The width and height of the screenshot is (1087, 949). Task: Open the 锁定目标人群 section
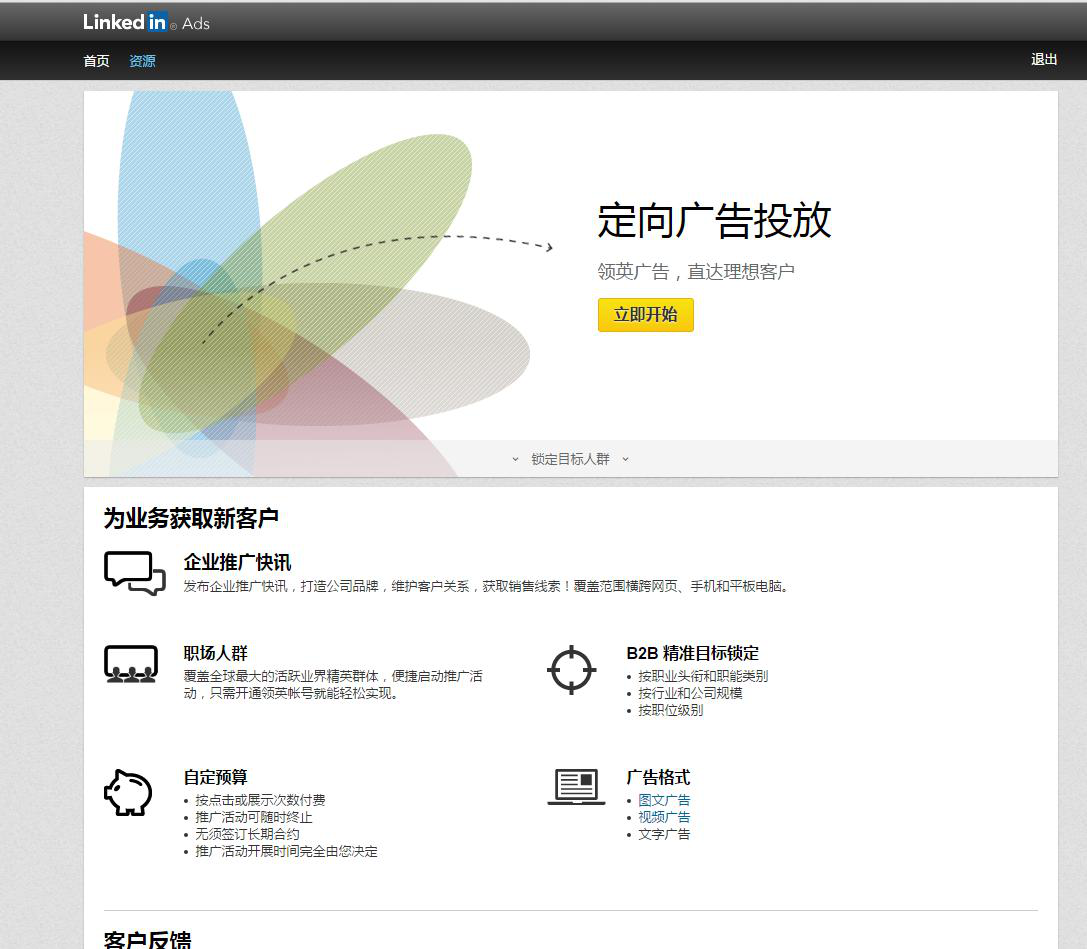[x=569, y=459]
